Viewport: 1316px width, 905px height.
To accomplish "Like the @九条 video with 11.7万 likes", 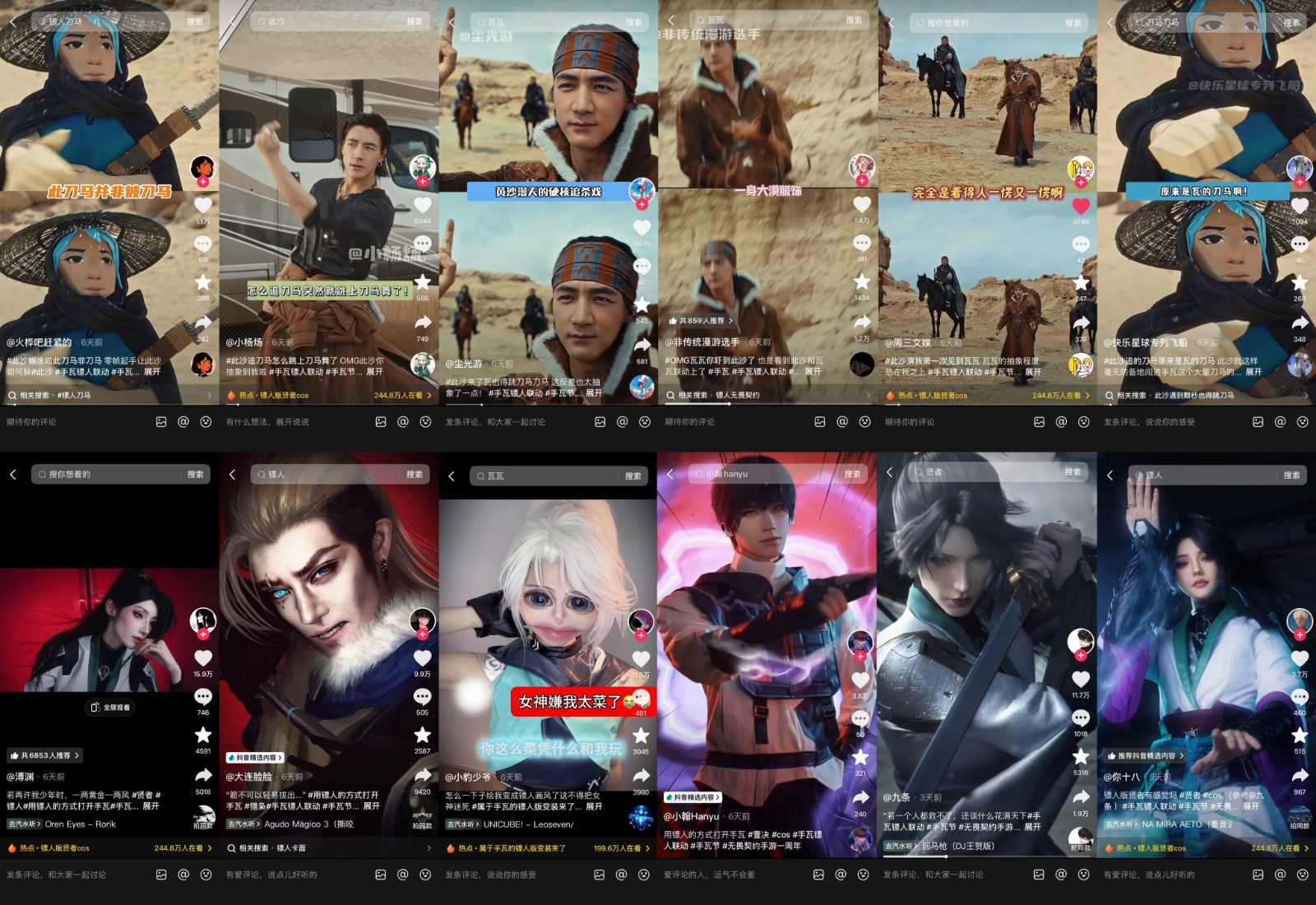I will point(1081,679).
